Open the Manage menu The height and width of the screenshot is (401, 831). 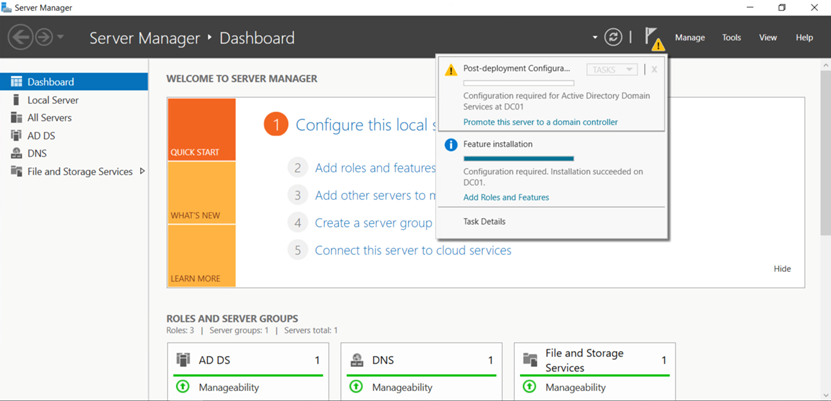pyautogui.click(x=689, y=38)
